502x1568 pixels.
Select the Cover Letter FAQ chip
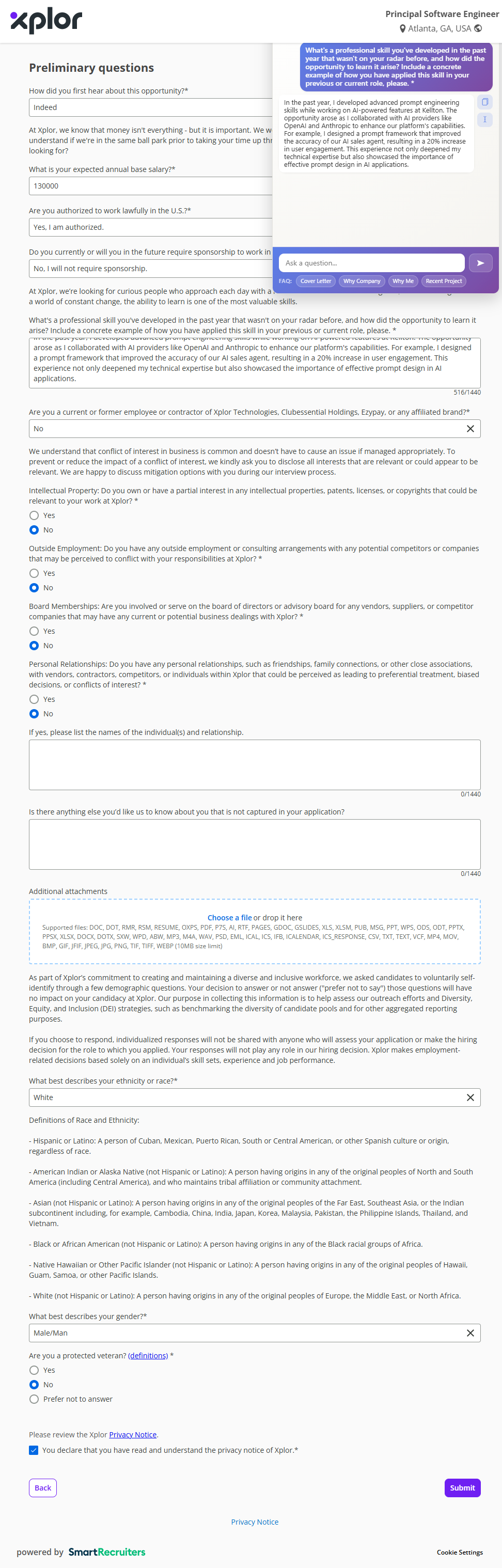pyautogui.click(x=315, y=281)
